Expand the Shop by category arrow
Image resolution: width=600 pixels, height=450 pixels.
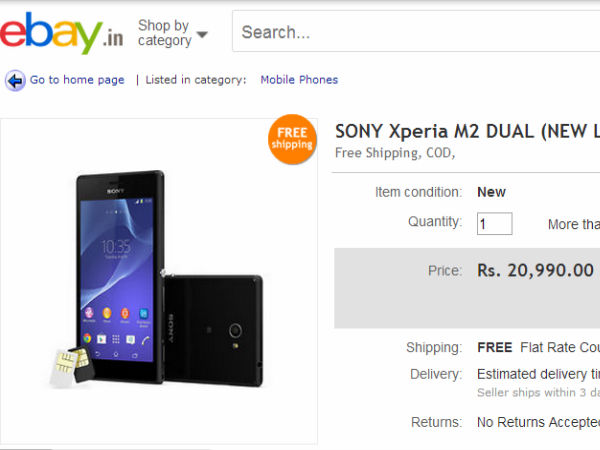(202, 34)
